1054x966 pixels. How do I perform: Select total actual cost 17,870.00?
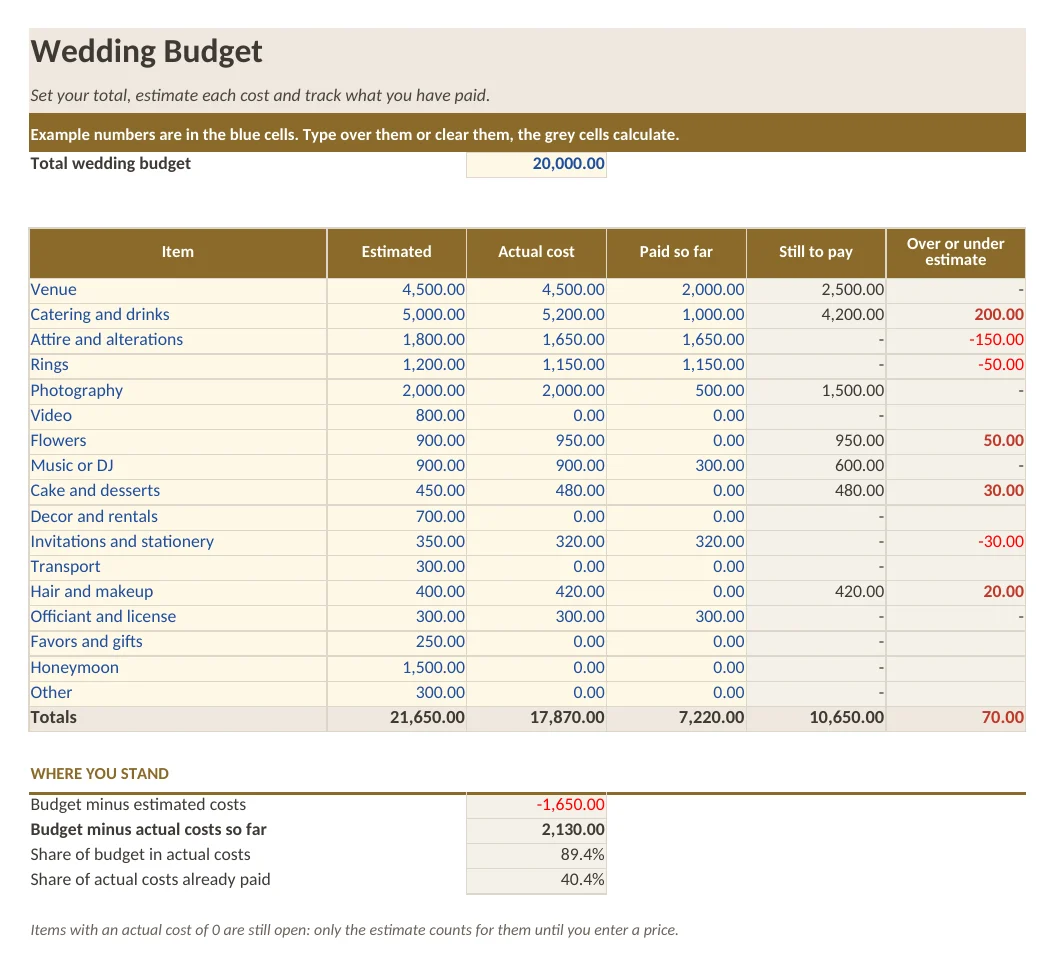click(x=536, y=718)
